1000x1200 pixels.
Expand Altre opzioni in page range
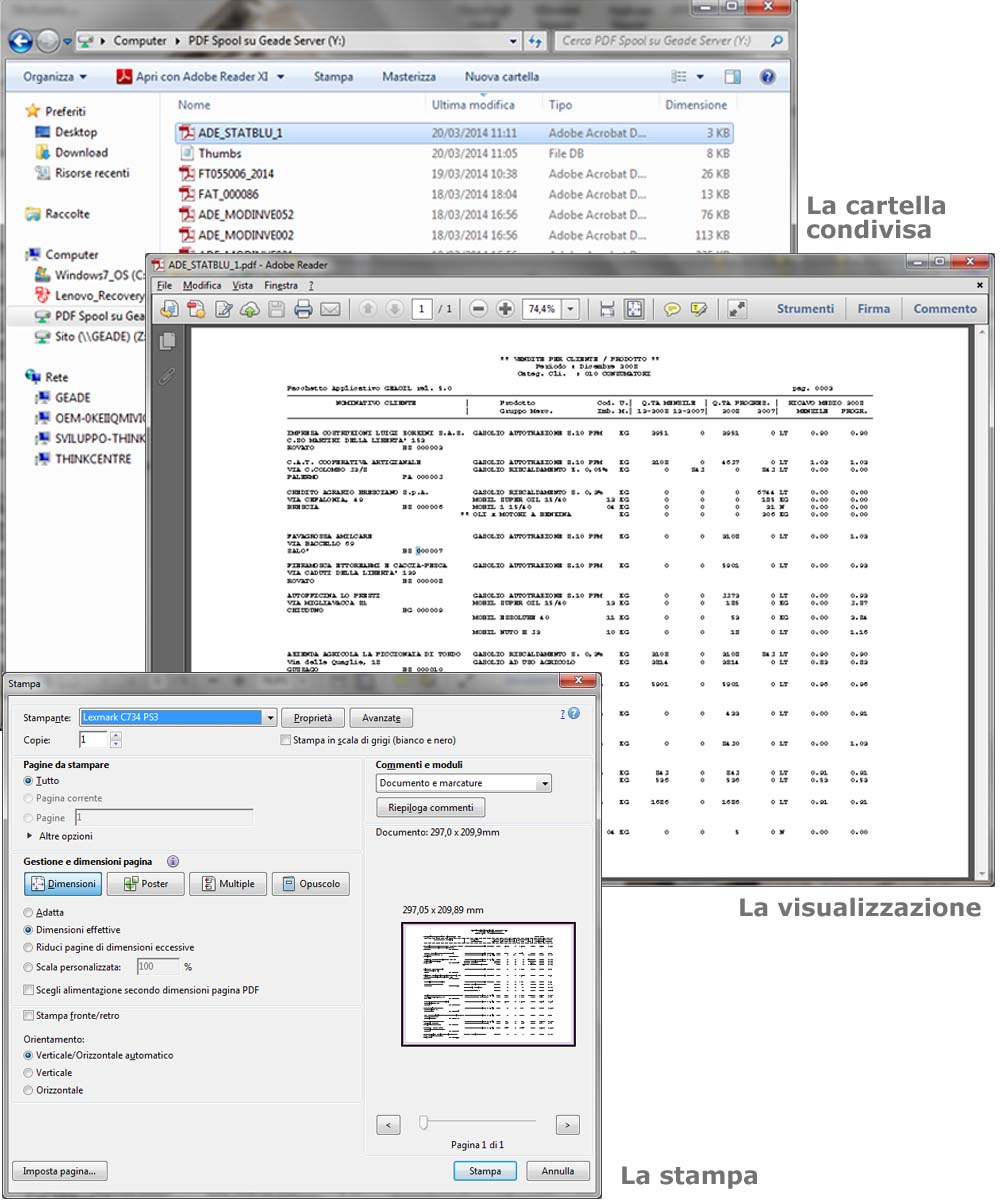(x=29, y=836)
